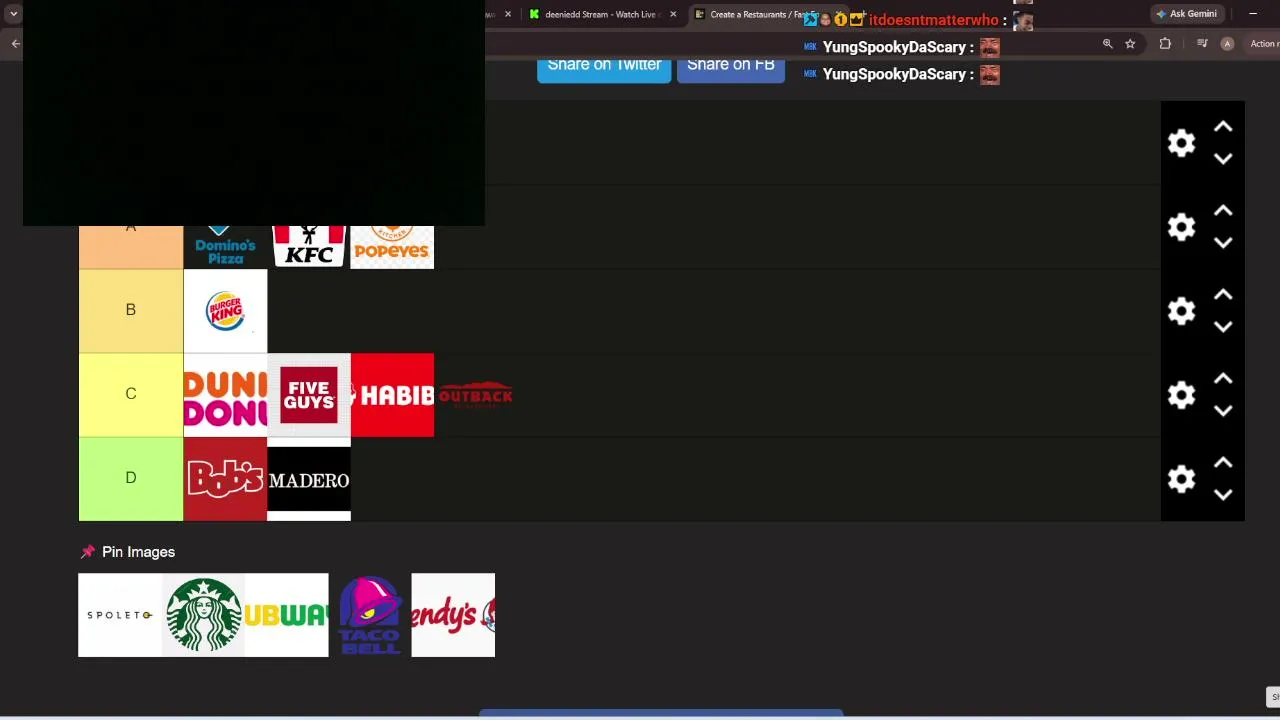1280x720 pixels.
Task: Pick the Subway logo from unranked images
Action: (287, 615)
